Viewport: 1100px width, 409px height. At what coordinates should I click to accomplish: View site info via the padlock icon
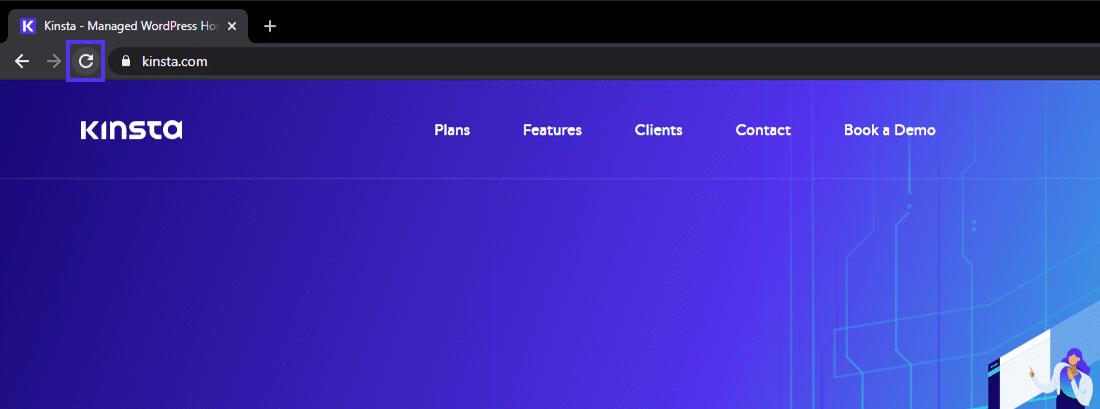pos(125,61)
